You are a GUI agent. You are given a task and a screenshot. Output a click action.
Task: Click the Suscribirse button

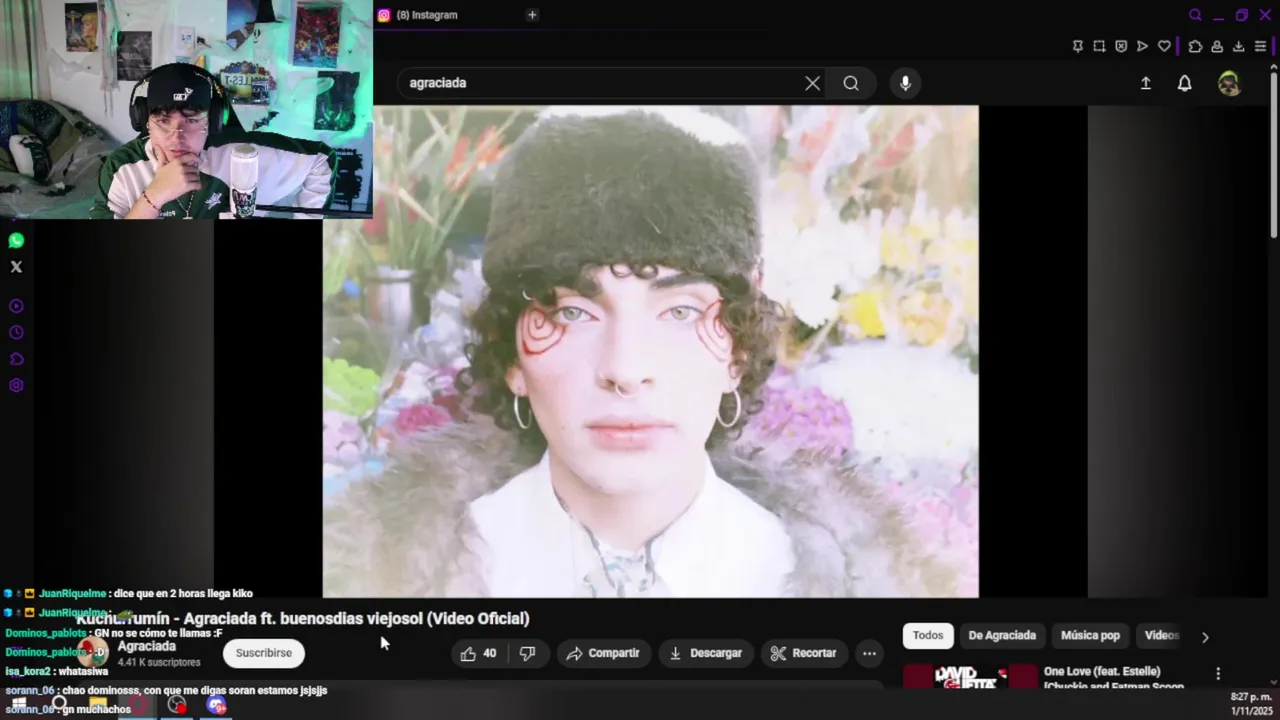point(264,653)
